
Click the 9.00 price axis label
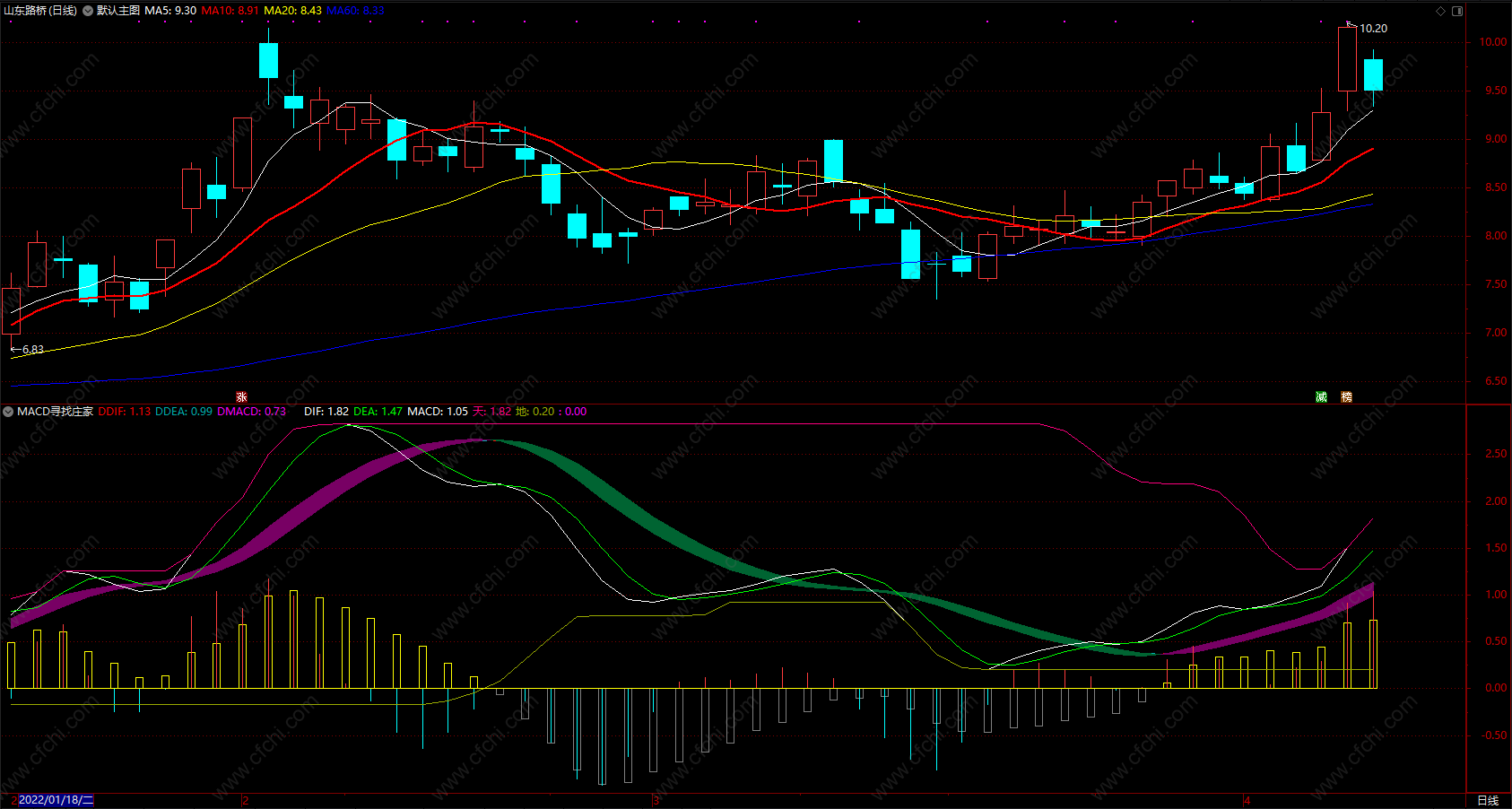pos(1496,139)
